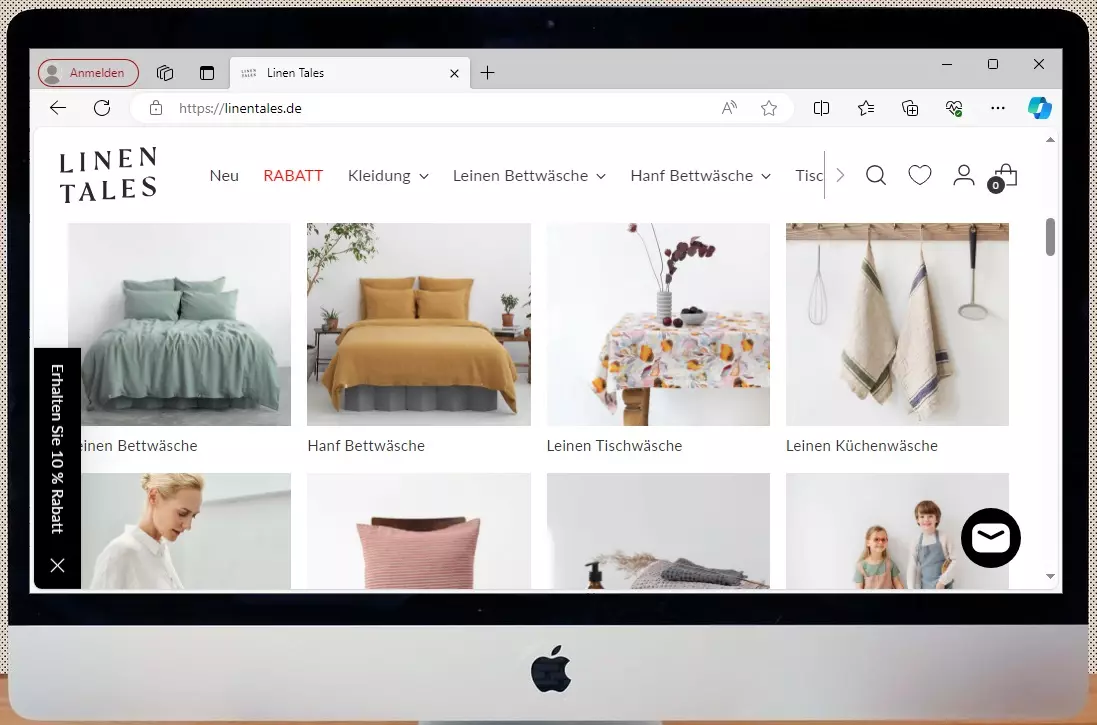Expand the Hanf Bettwäsche dropdown

[700, 176]
